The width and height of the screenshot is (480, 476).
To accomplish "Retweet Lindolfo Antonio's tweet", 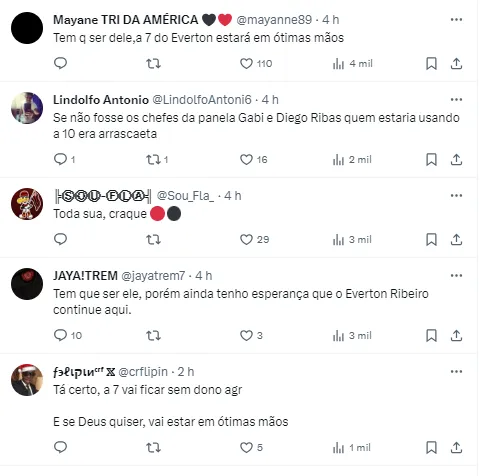I will tap(157, 160).
